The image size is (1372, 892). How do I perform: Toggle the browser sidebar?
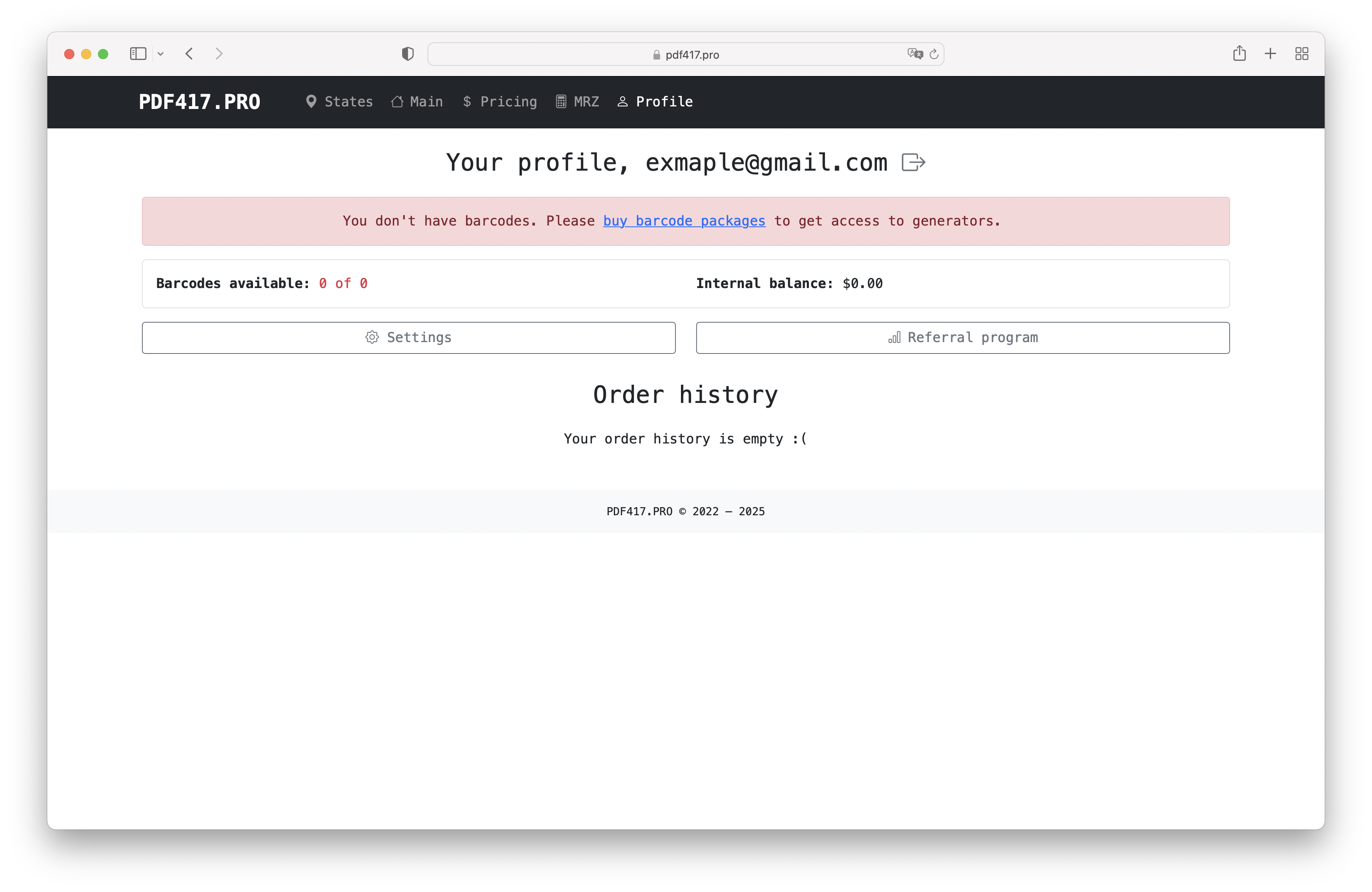point(138,54)
